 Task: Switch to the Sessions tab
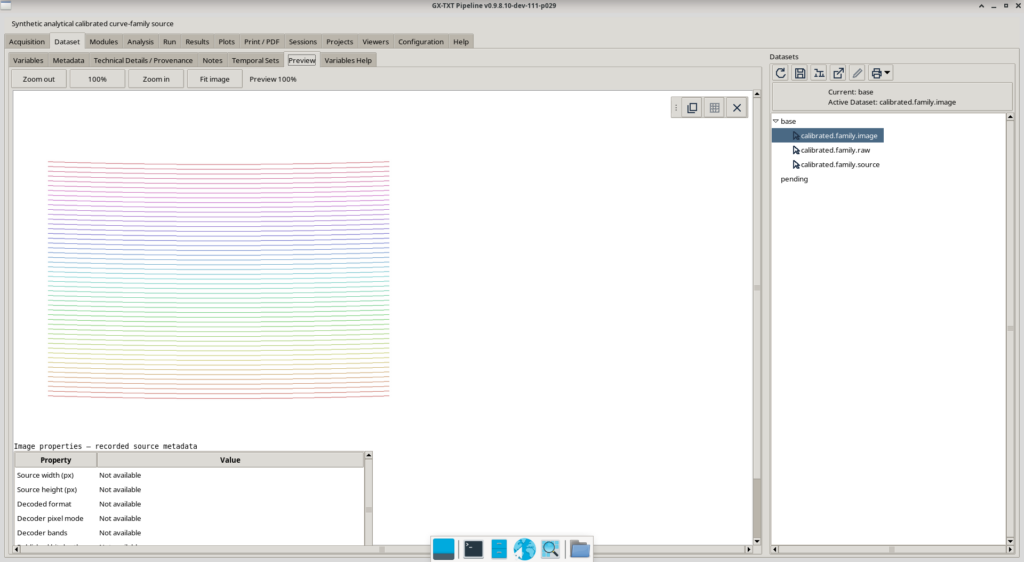coord(302,42)
